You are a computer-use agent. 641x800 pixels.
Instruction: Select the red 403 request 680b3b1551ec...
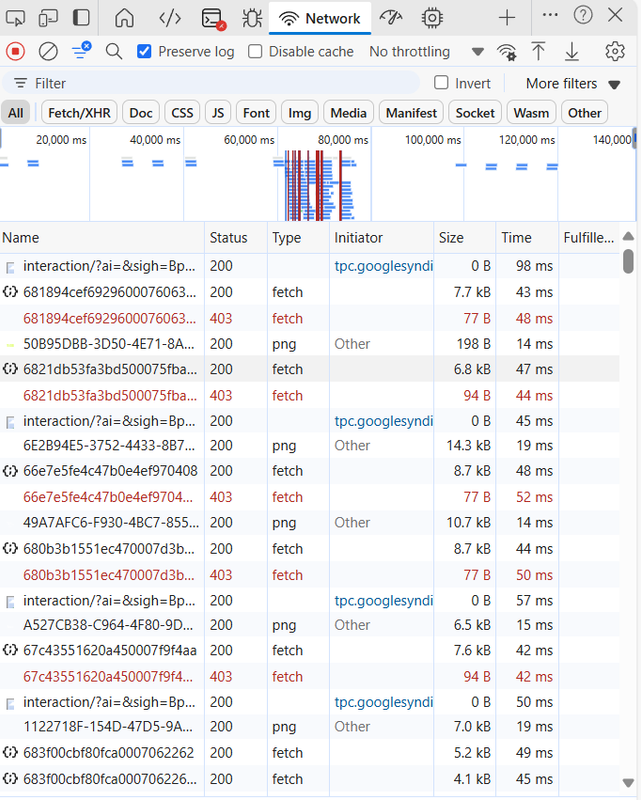pos(310,575)
